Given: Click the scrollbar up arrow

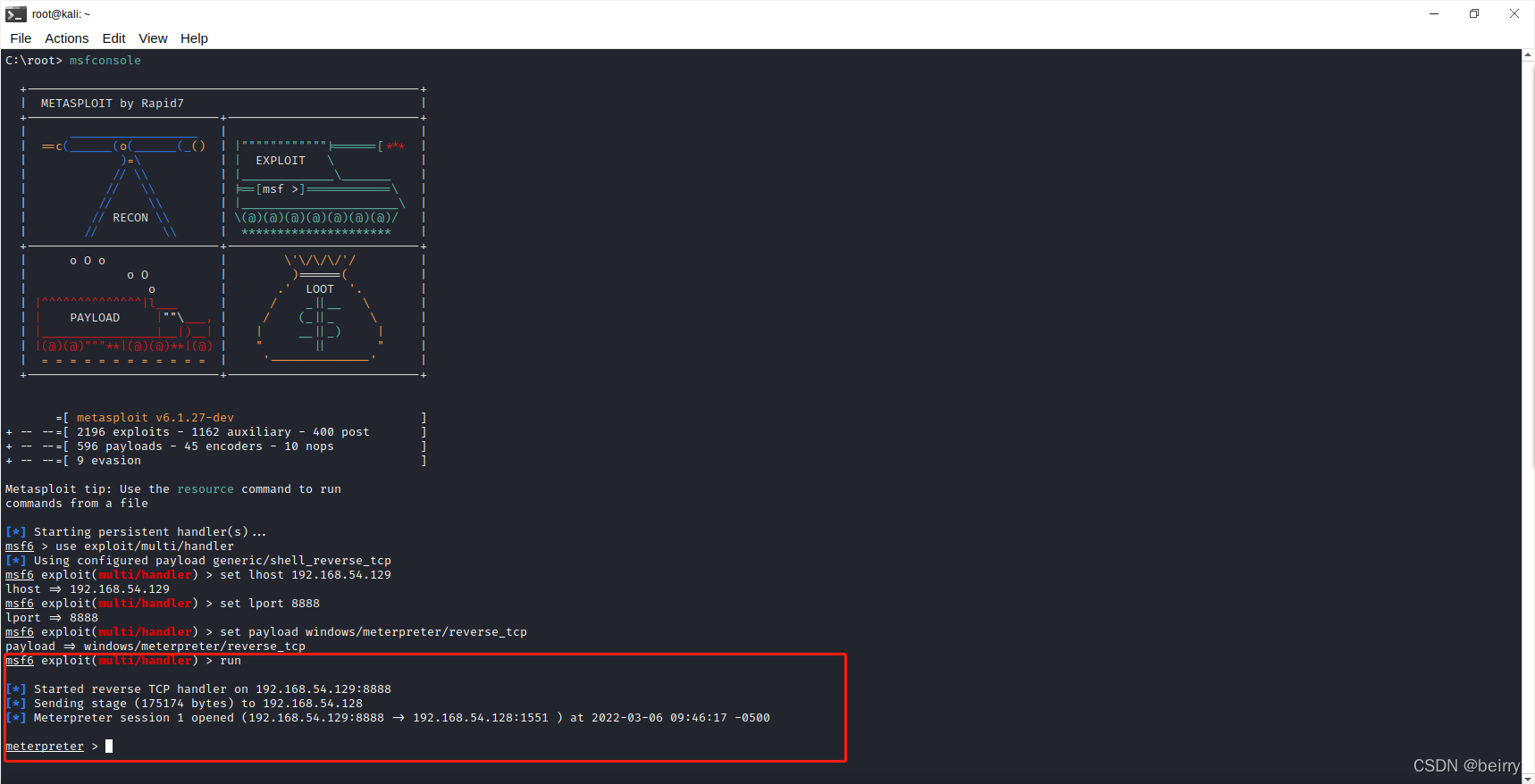Looking at the screenshot, I should pos(1528,54).
